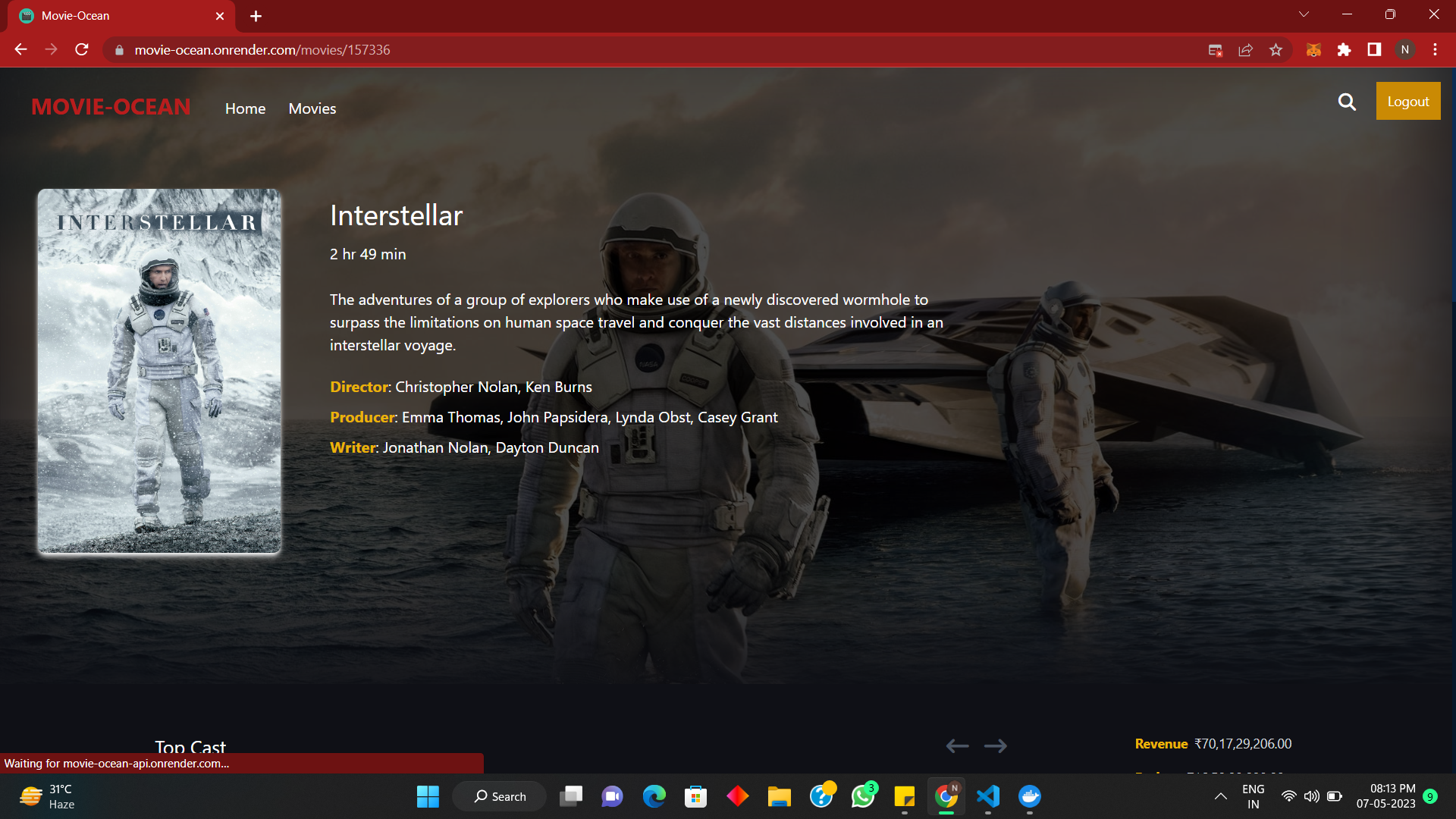Click the Writer label text
This screenshot has height=819, width=1456.
tap(353, 447)
